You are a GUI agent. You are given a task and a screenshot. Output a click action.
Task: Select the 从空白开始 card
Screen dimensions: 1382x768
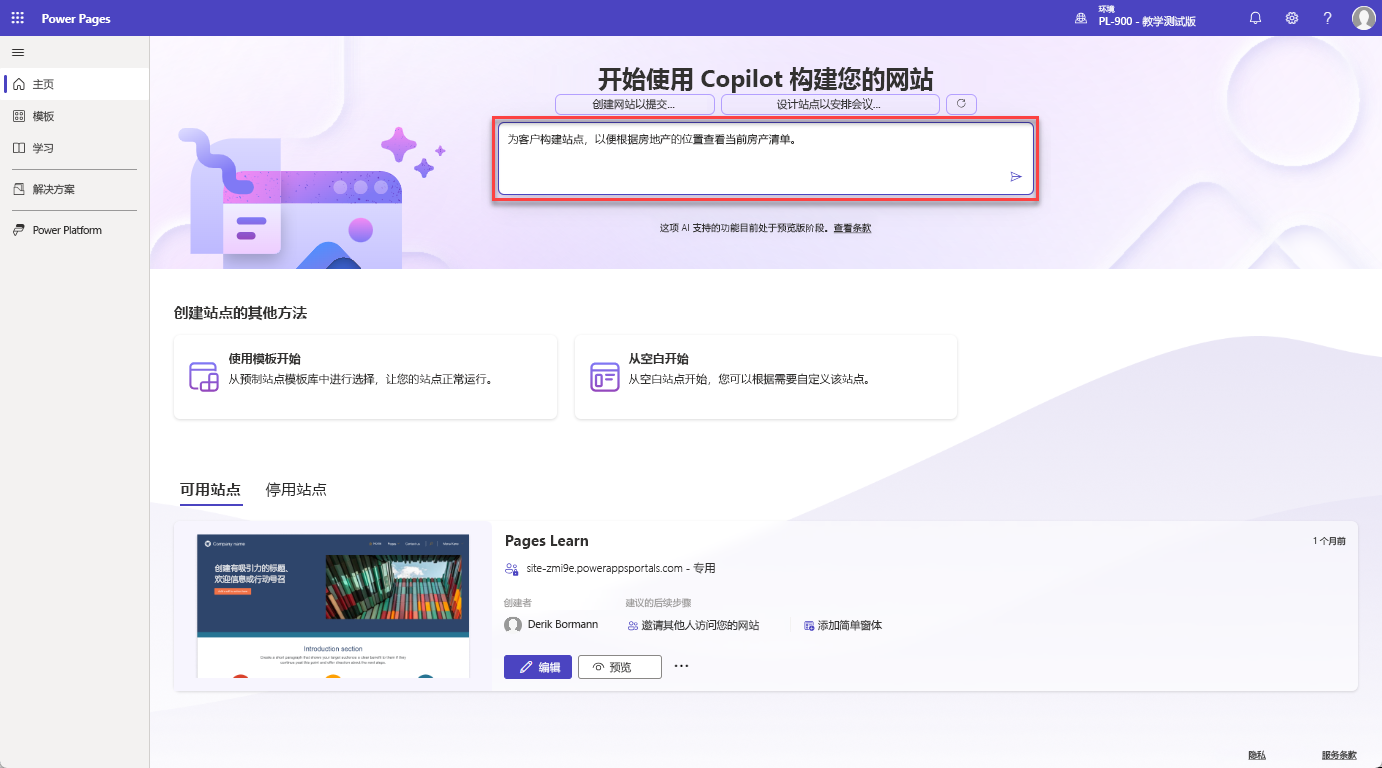[766, 377]
